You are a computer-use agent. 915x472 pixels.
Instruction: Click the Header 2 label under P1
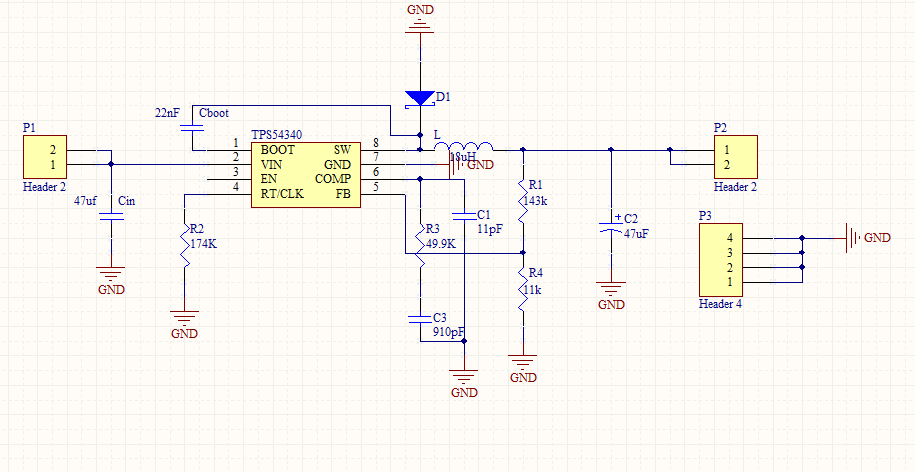(44, 187)
